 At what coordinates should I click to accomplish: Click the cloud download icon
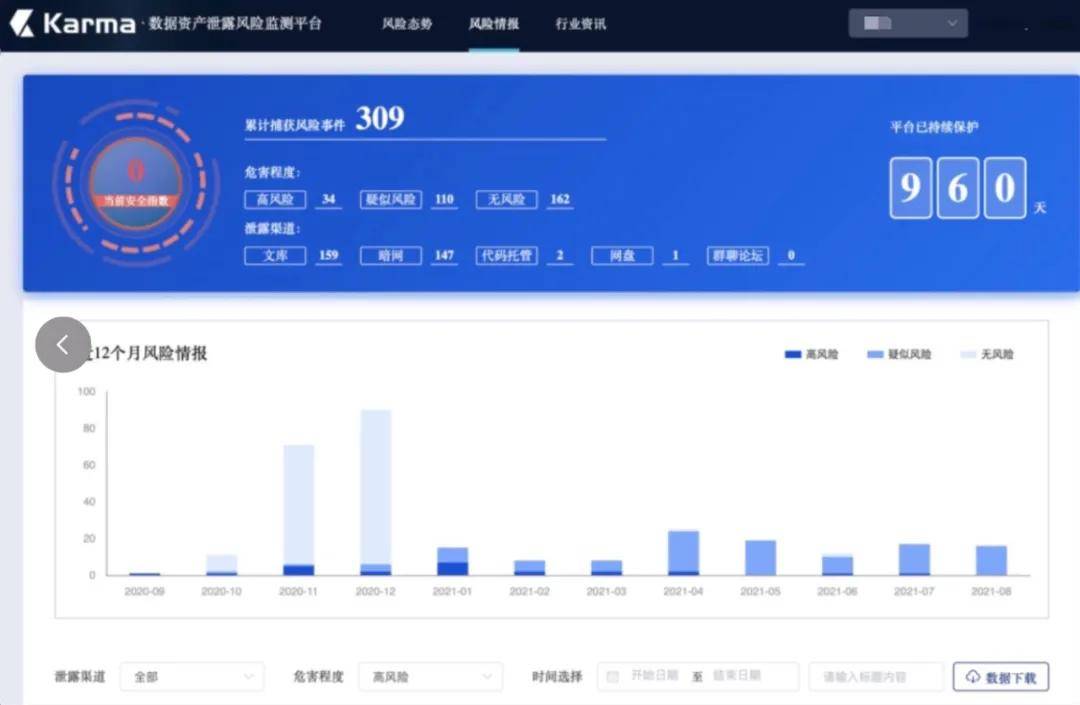click(972, 677)
